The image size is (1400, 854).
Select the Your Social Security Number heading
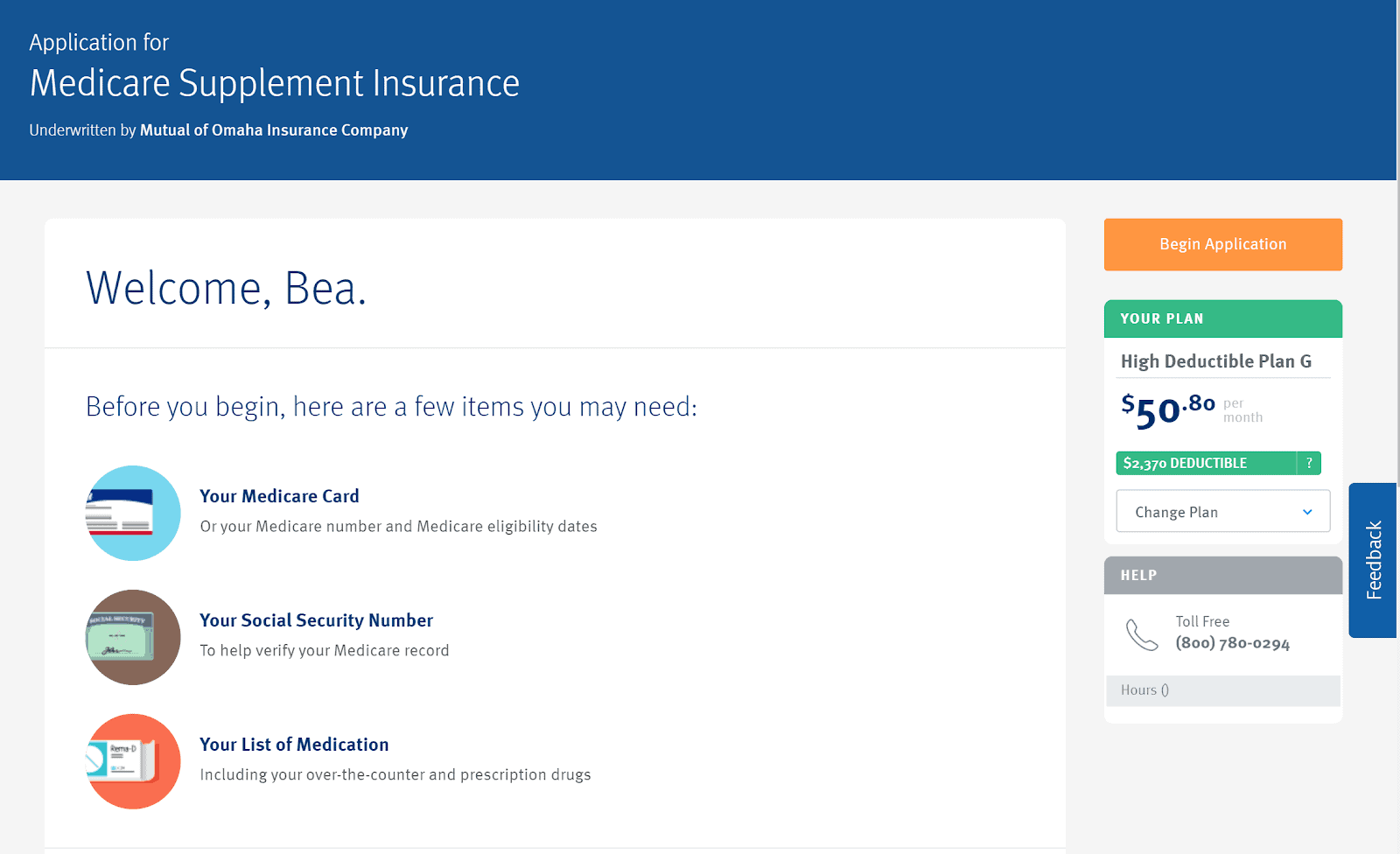pyautogui.click(x=316, y=620)
